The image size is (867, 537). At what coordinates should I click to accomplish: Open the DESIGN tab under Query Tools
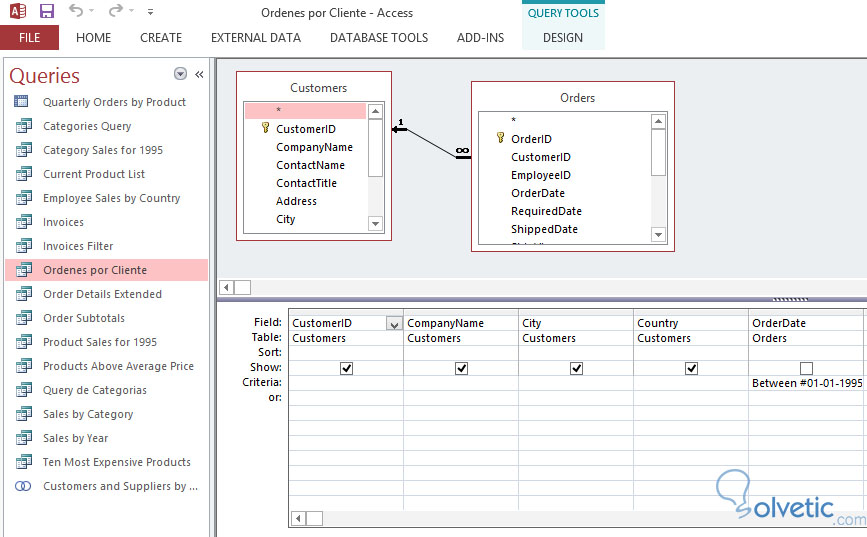coord(563,38)
